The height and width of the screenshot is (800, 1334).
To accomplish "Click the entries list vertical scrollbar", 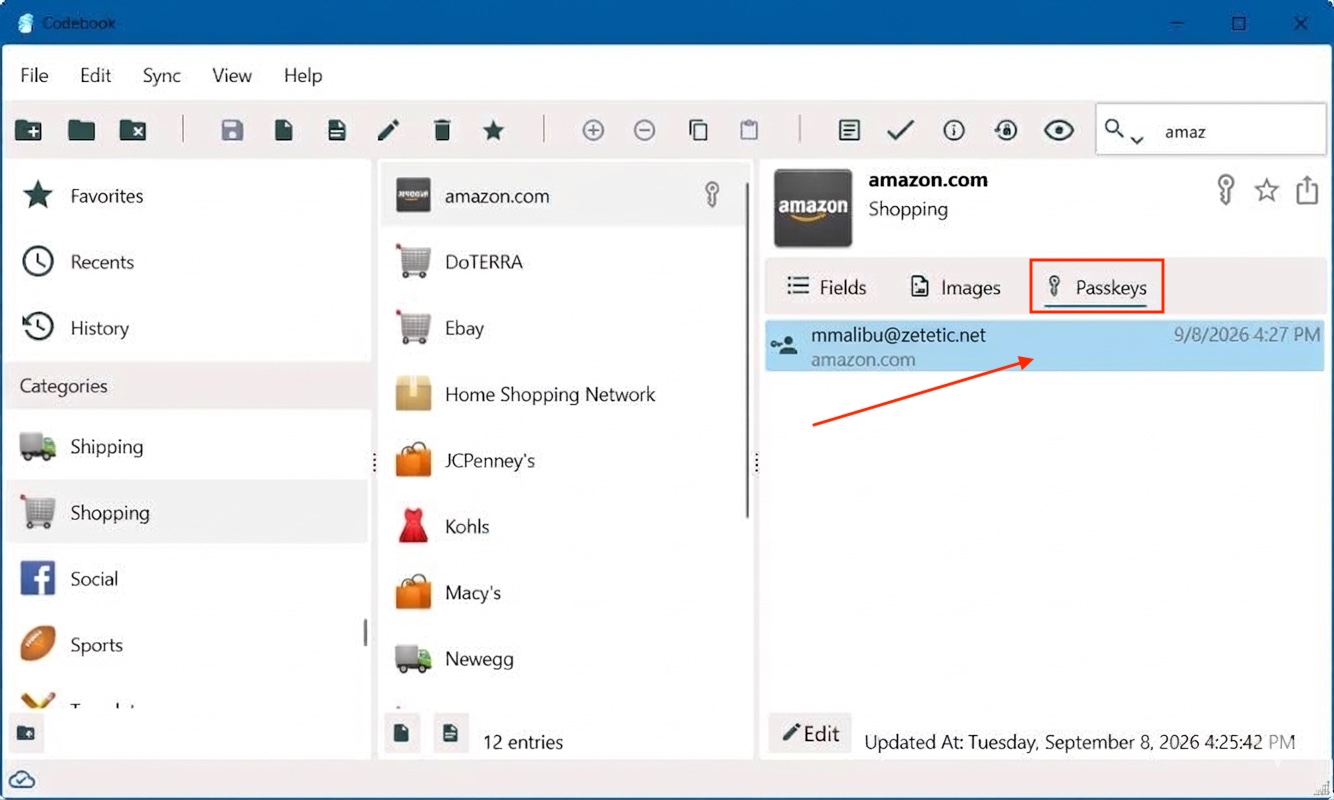I will point(748,350).
